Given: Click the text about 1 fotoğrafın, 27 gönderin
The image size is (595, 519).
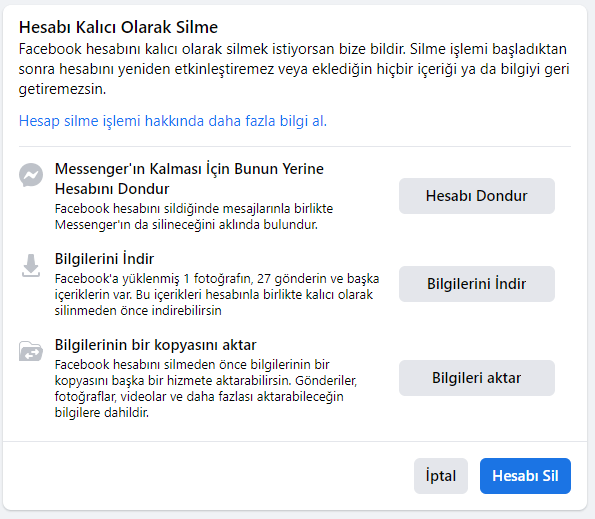Looking at the screenshot, I should click(x=217, y=294).
